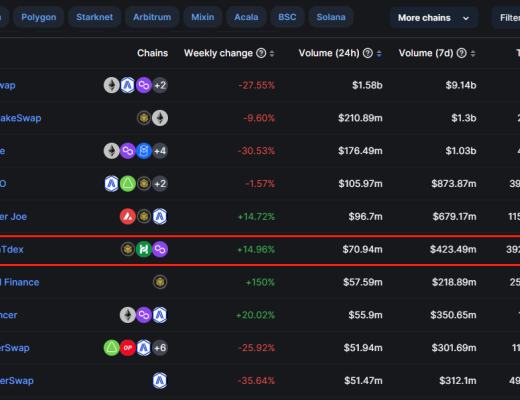
Task: Click Polygon chain icon in the $1.58b row
Action: (x=144, y=85)
